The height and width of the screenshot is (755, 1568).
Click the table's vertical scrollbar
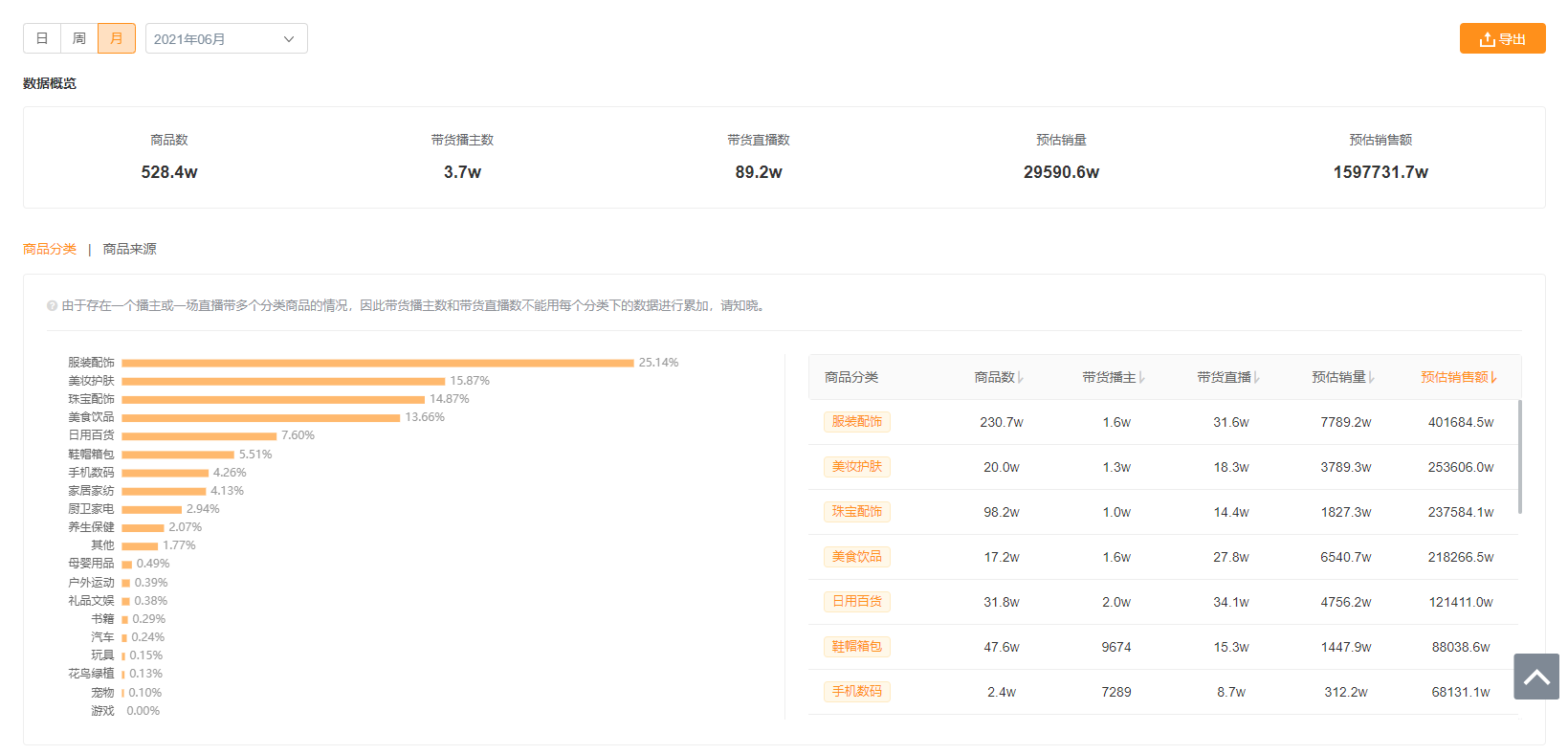[x=1520, y=456]
